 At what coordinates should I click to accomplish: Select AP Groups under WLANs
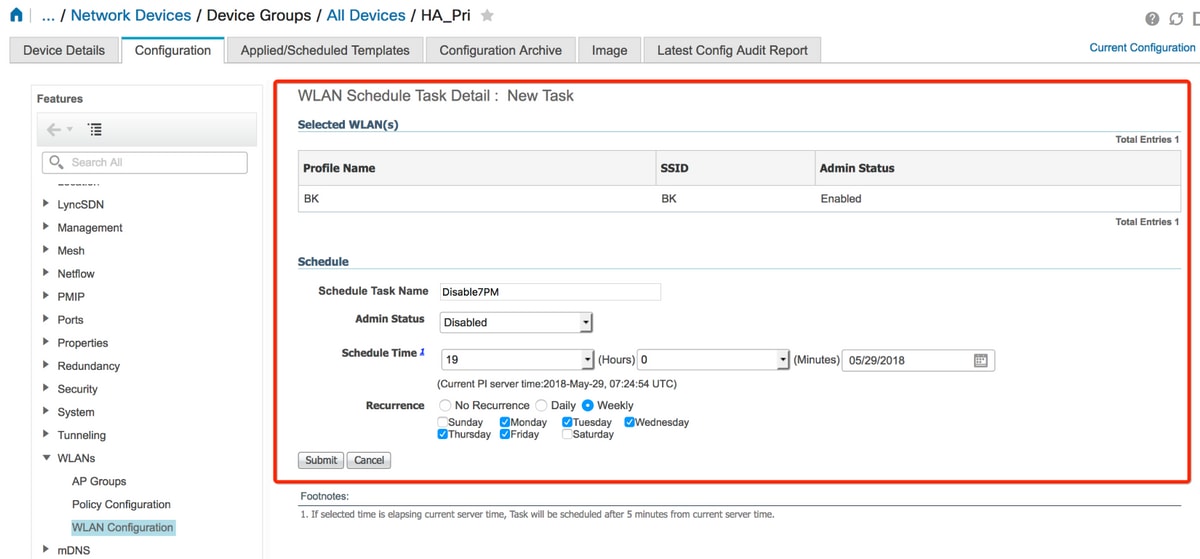click(99, 481)
